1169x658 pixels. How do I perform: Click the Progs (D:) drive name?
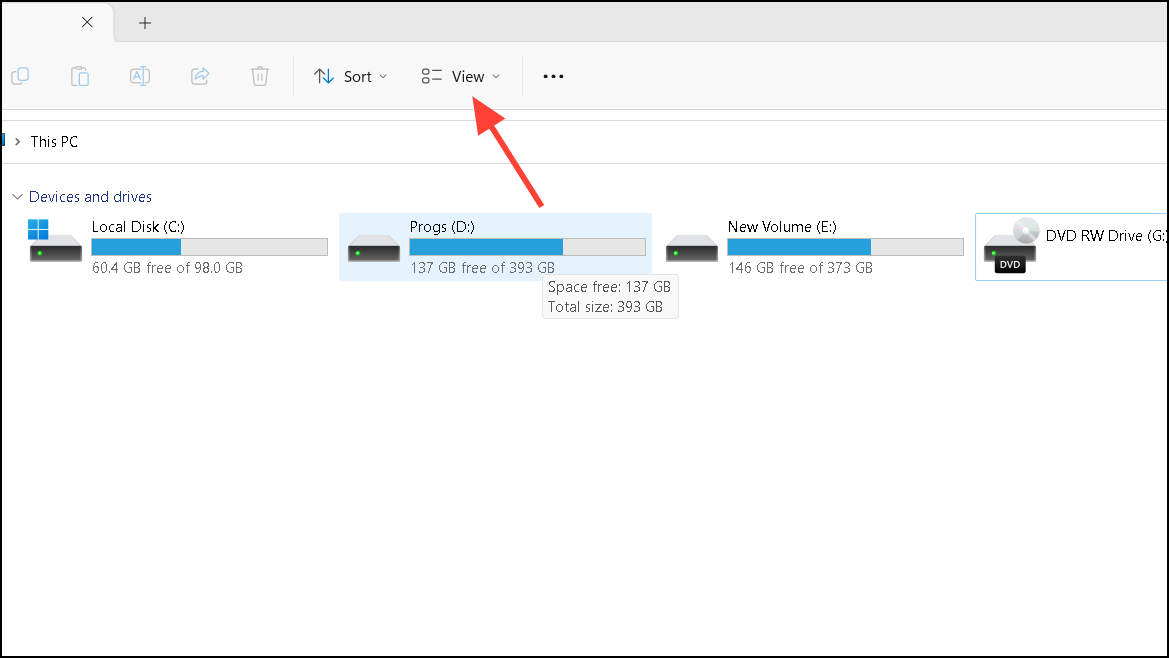[442, 227]
